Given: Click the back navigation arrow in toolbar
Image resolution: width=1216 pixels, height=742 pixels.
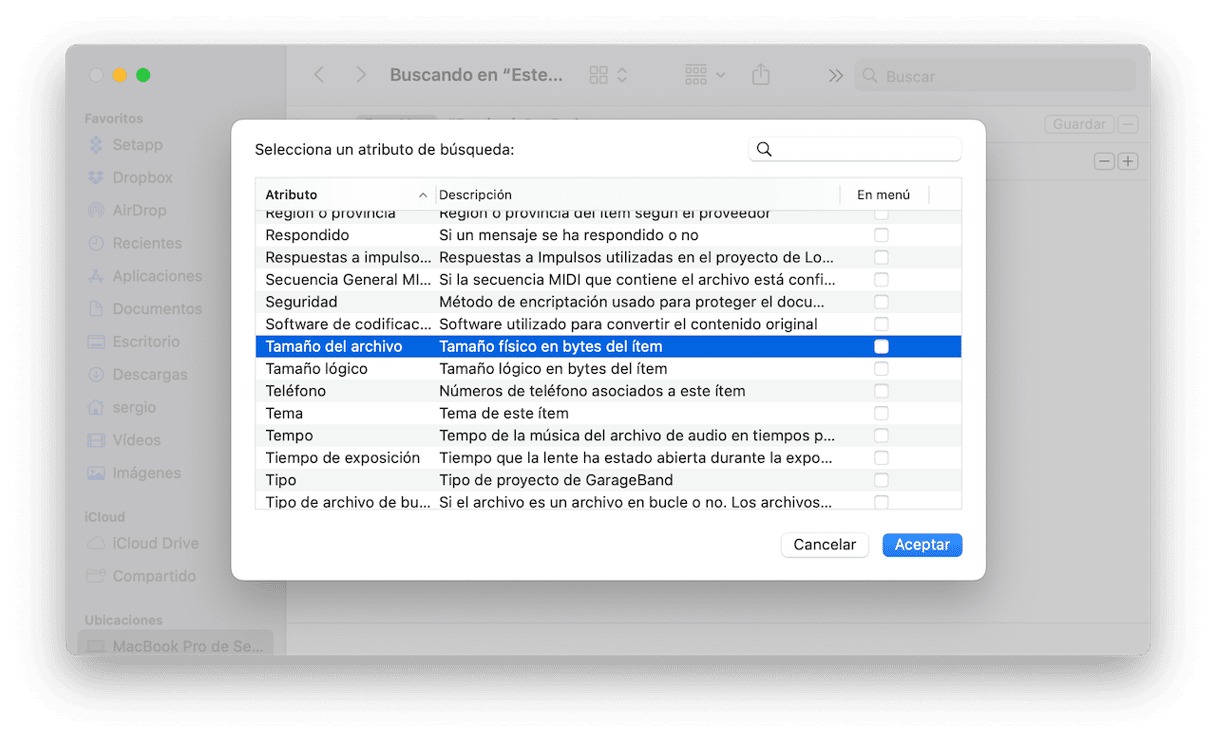Looking at the screenshot, I should click(319, 75).
